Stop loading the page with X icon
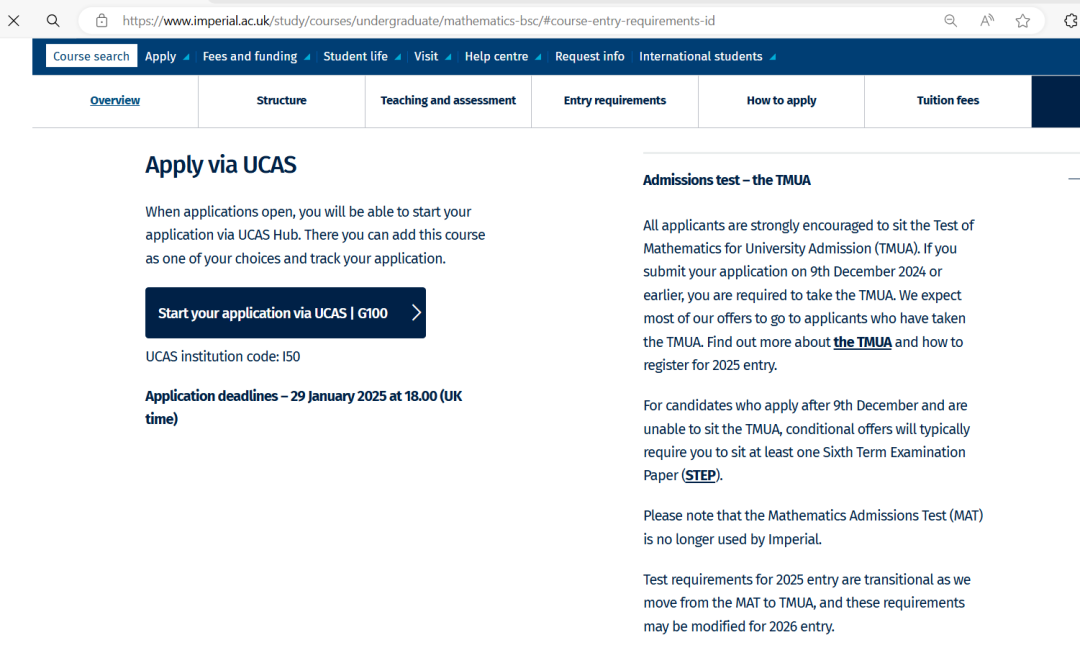The image size is (1080, 658). pyautogui.click(x=14, y=20)
